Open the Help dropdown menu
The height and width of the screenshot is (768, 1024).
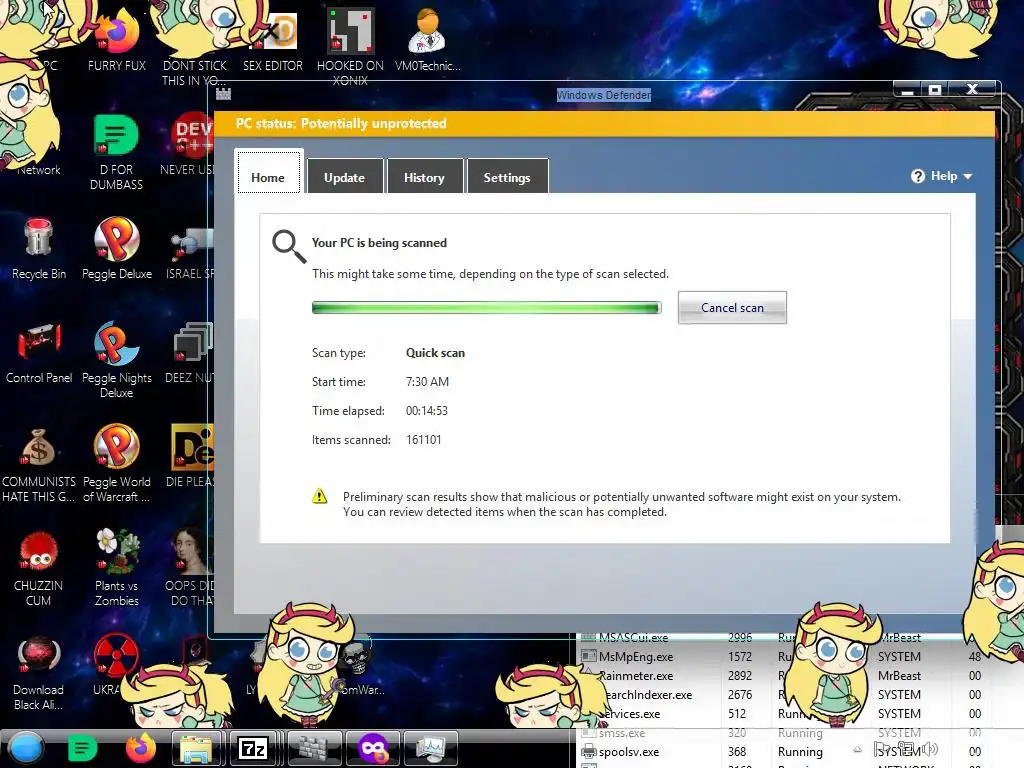(942, 176)
